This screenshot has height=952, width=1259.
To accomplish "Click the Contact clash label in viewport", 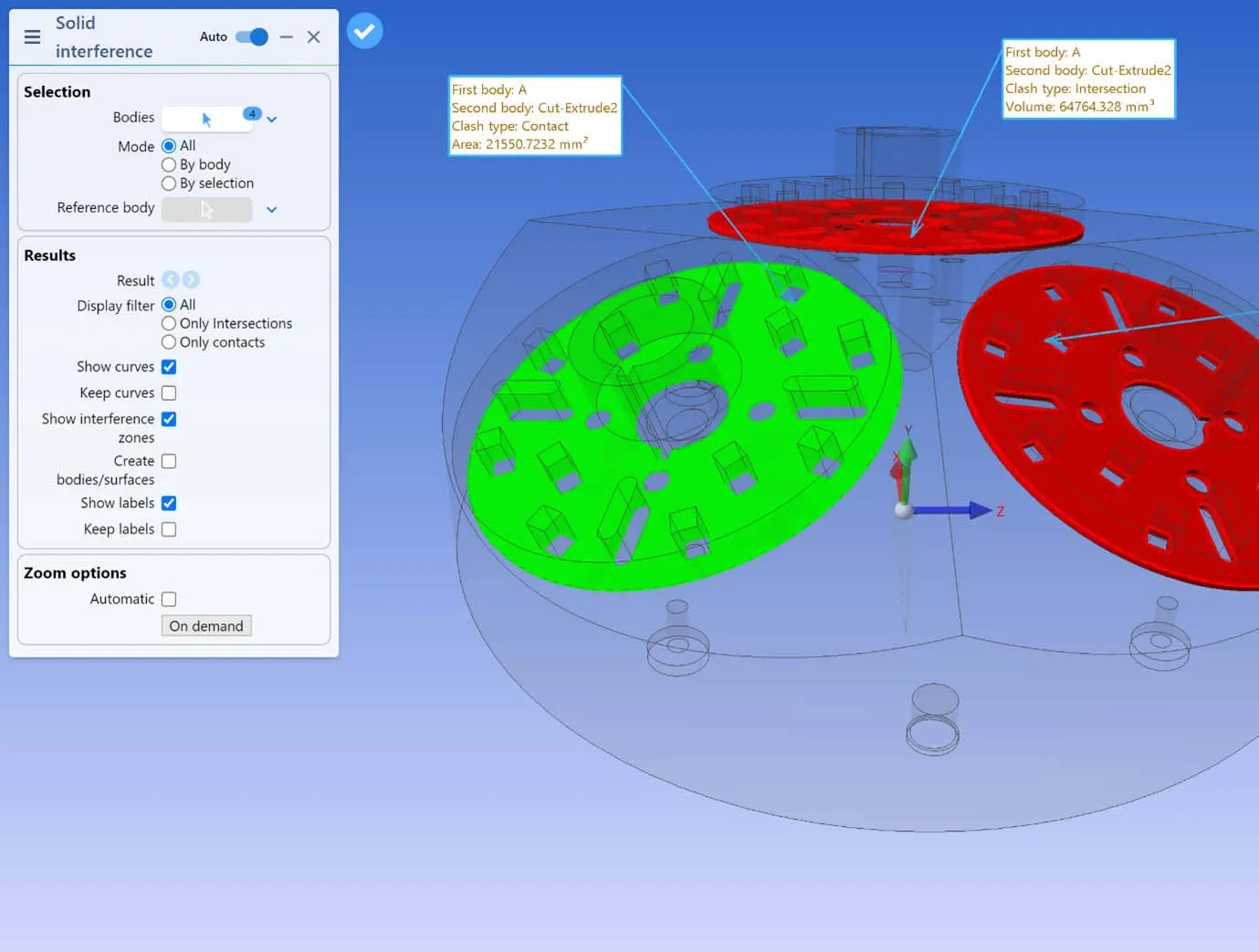I will pyautogui.click(x=535, y=116).
